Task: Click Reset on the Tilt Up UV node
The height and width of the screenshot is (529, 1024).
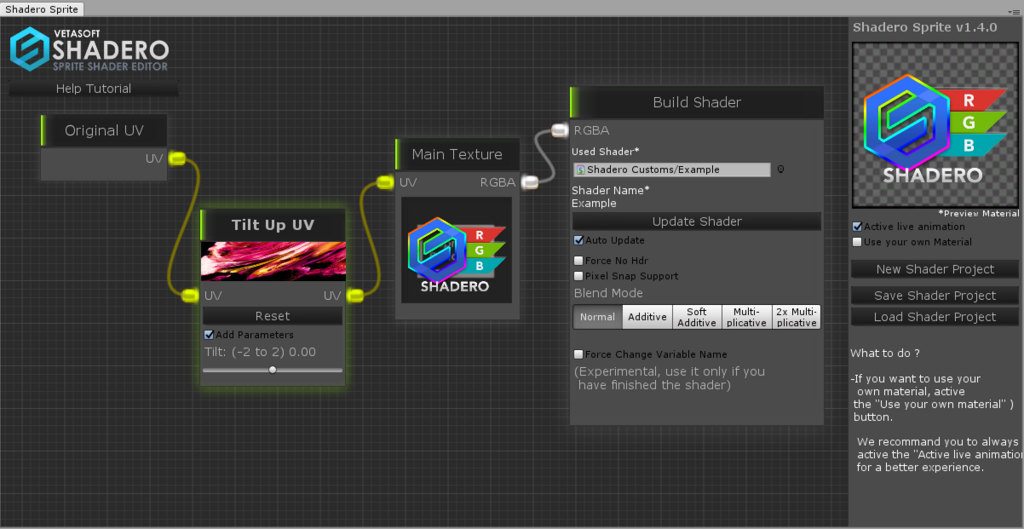Action: (272, 316)
